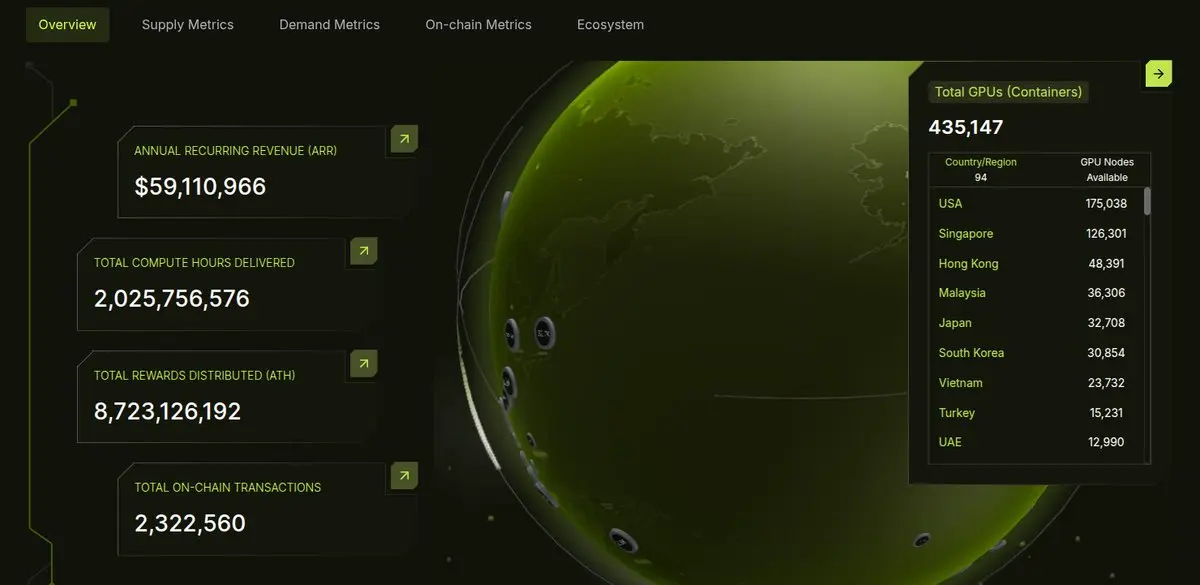Click the 48,391 GPU nodes value

point(1108,264)
